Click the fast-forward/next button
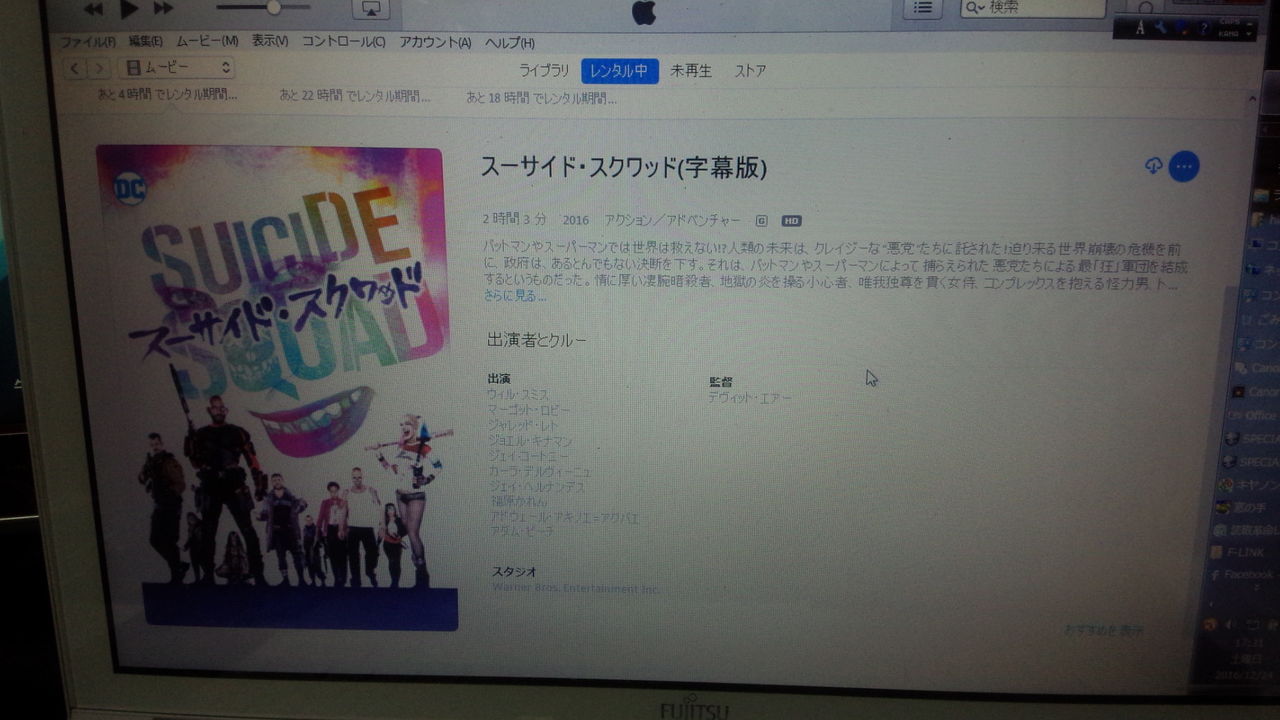The height and width of the screenshot is (720, 1280). click(x=163, y=9)
